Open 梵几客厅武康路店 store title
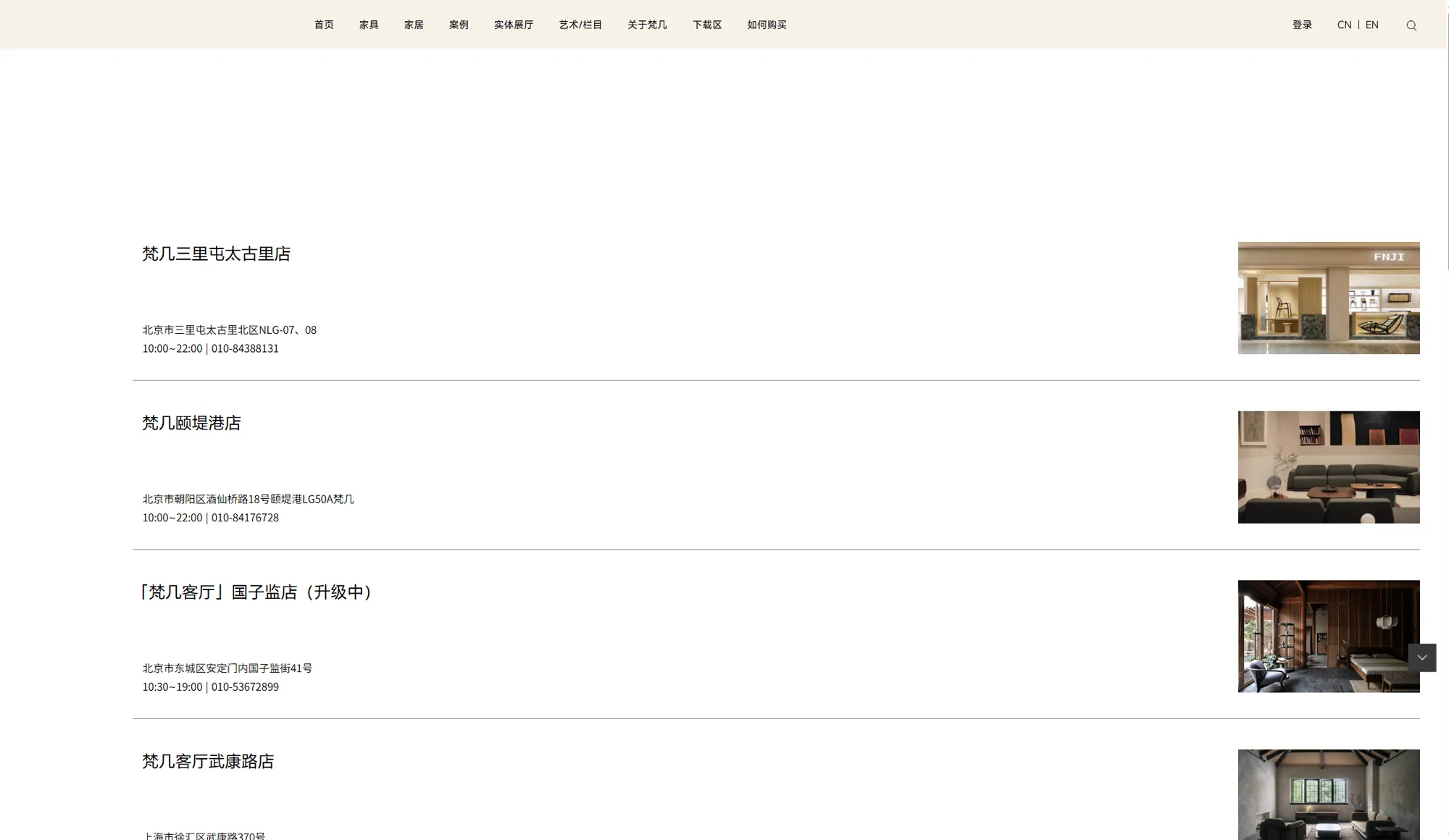Screen dimensions: 1449x840 click(208, 761)
